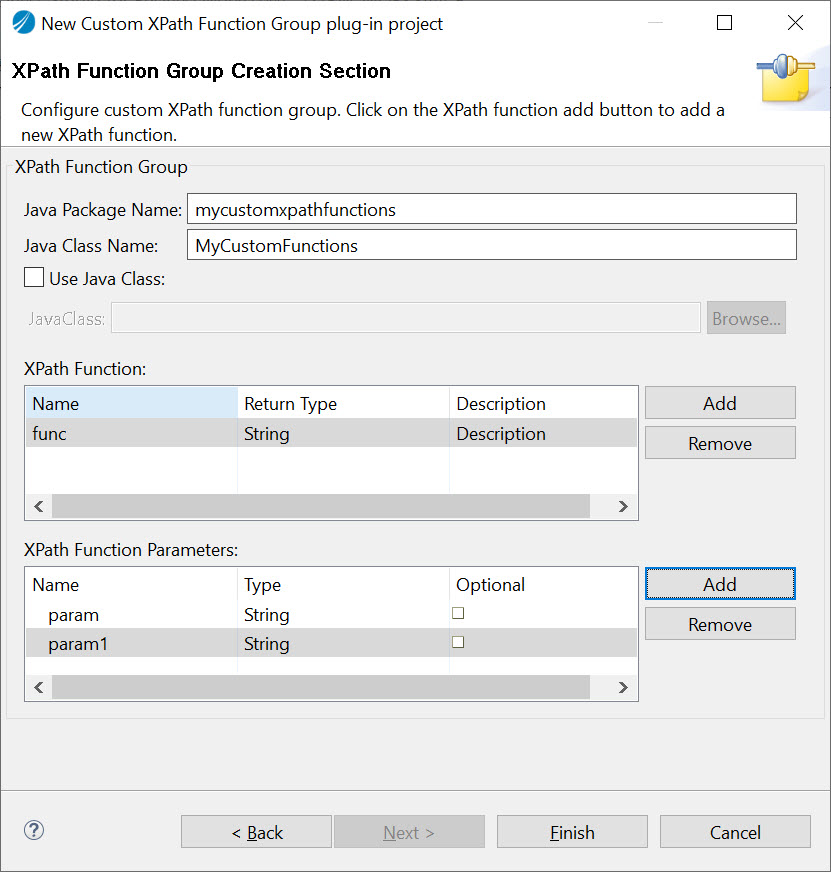Enable the Use Java Class checkbox
831x872 pixels.
tap(34, 279)
